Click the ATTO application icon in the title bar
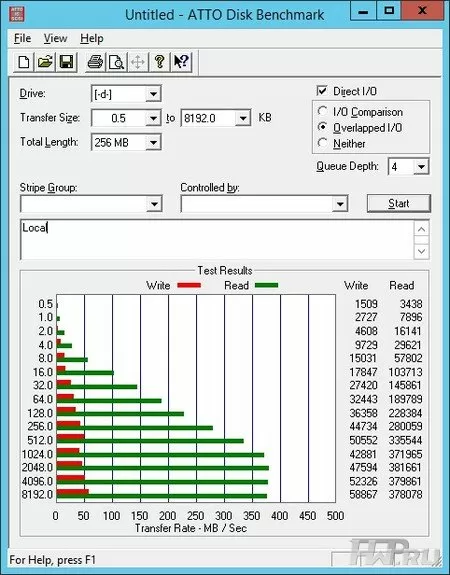 point(17,14)
